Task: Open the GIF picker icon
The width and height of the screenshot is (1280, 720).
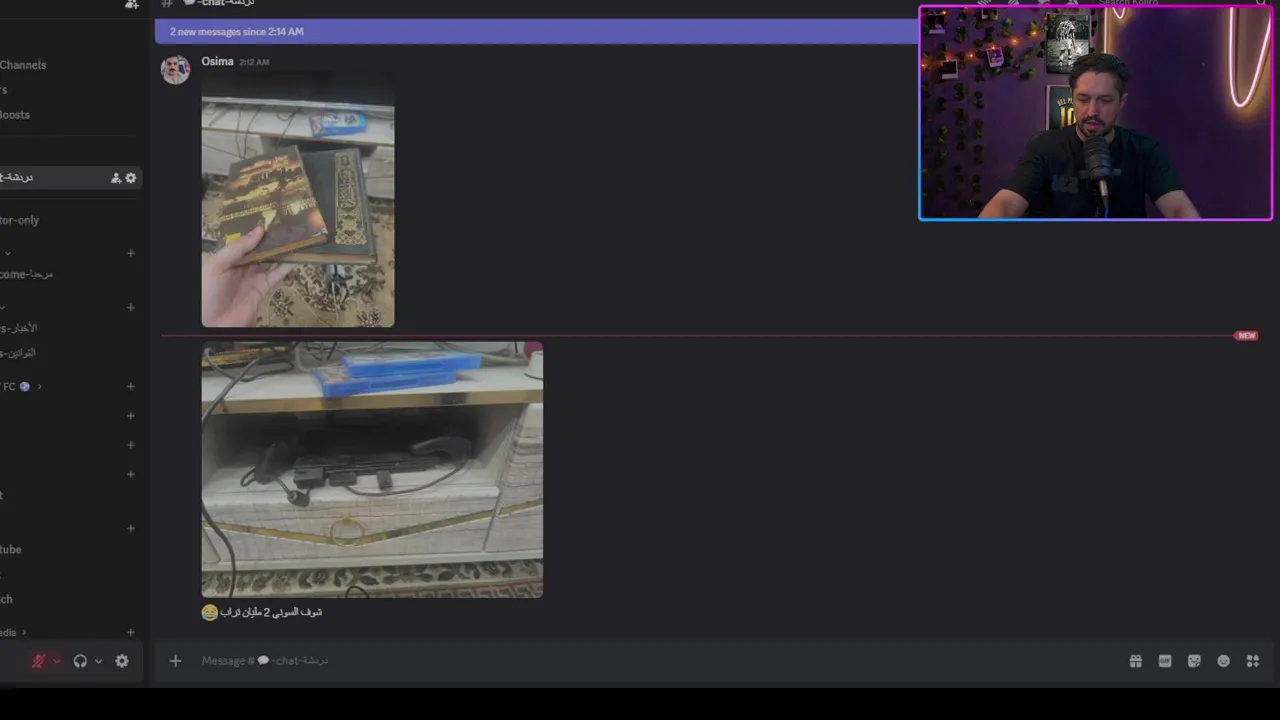Action: point(1165,661)
